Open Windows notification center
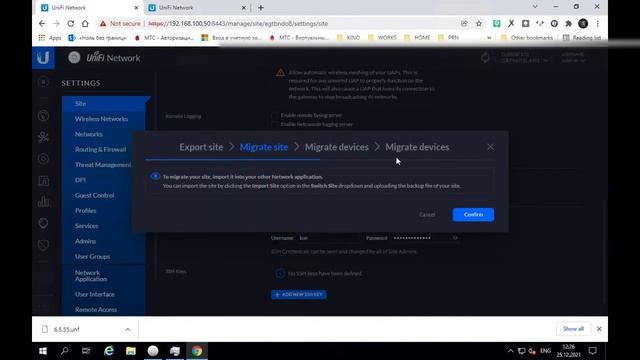Viewport: 640px width, 360px height. click(x=593, y=351)
